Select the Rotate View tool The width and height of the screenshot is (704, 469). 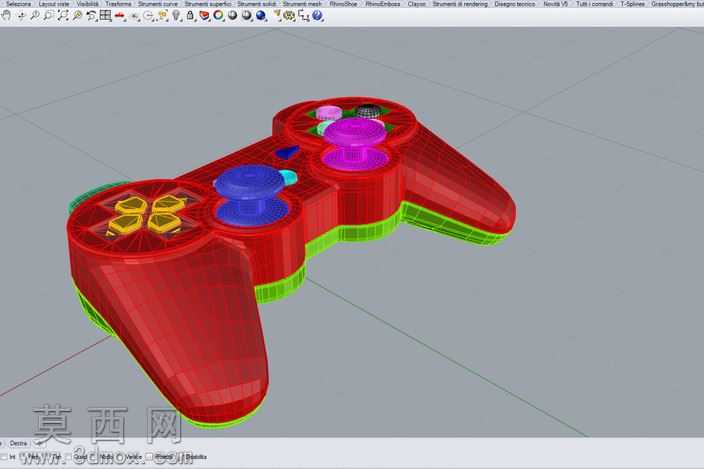tap(21, 16)
